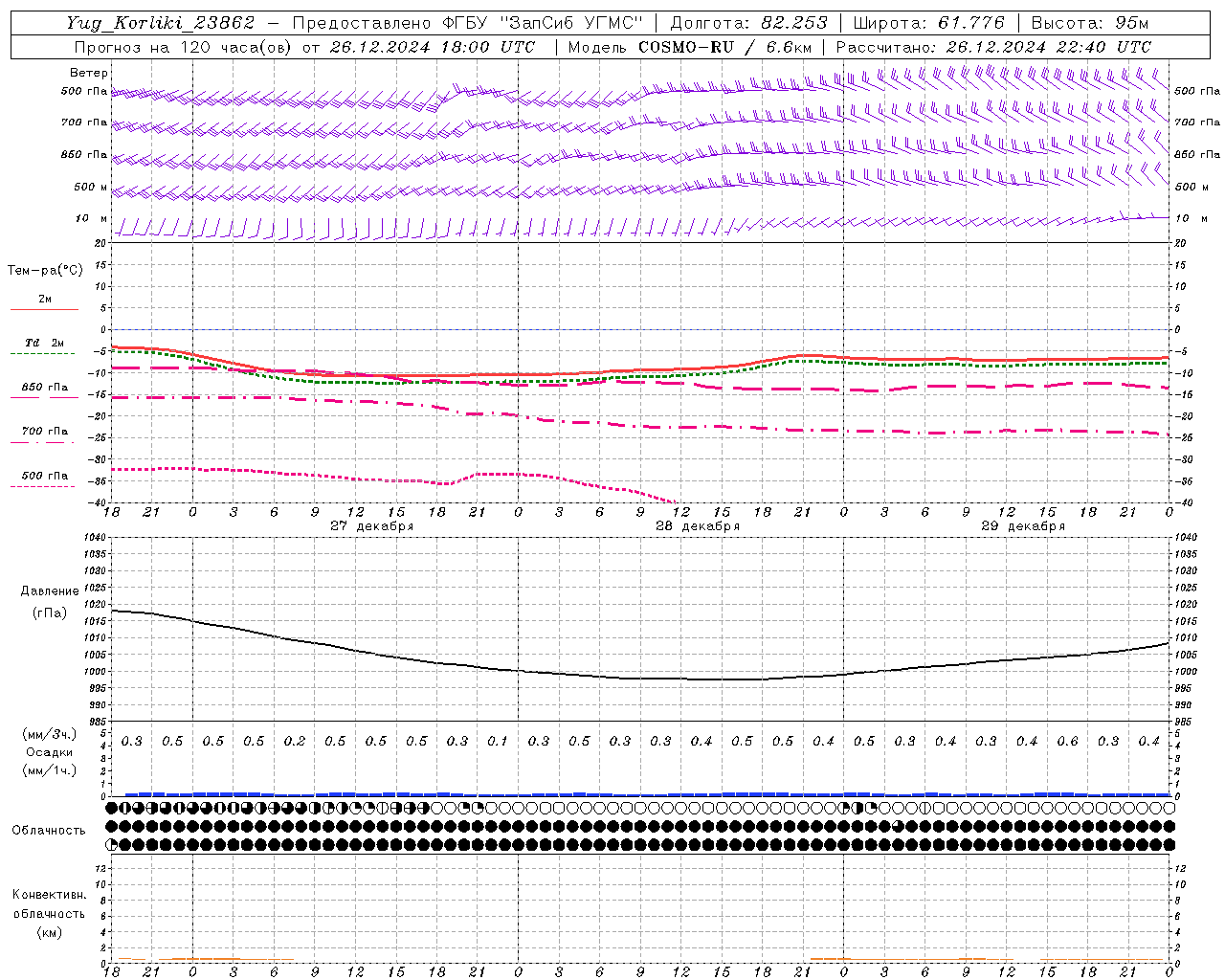
Task: Click the Рассчитано: 26.12.2024 22:40 UTC text
Action: [993, 47]
